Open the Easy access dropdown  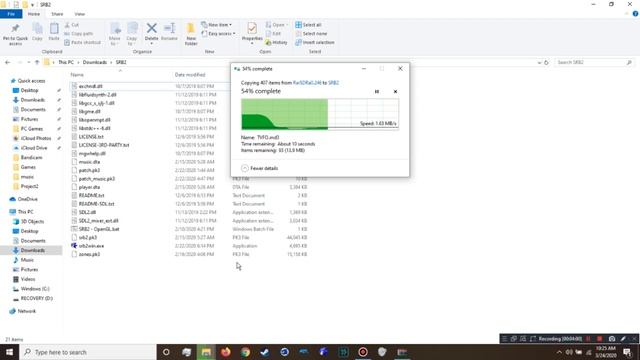[218, 33]
